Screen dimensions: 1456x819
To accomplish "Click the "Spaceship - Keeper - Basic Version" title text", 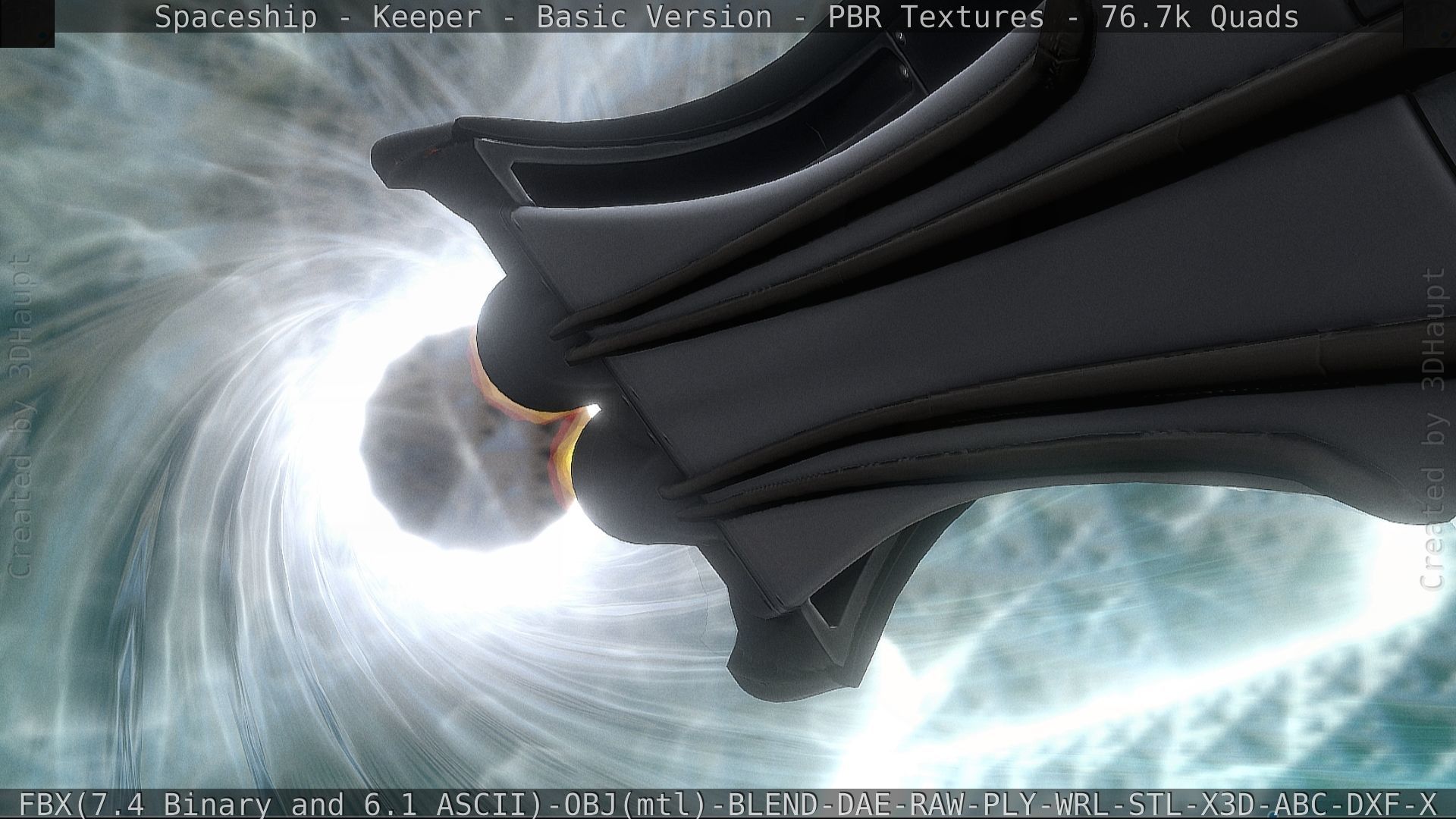I will tap(463, 17).
